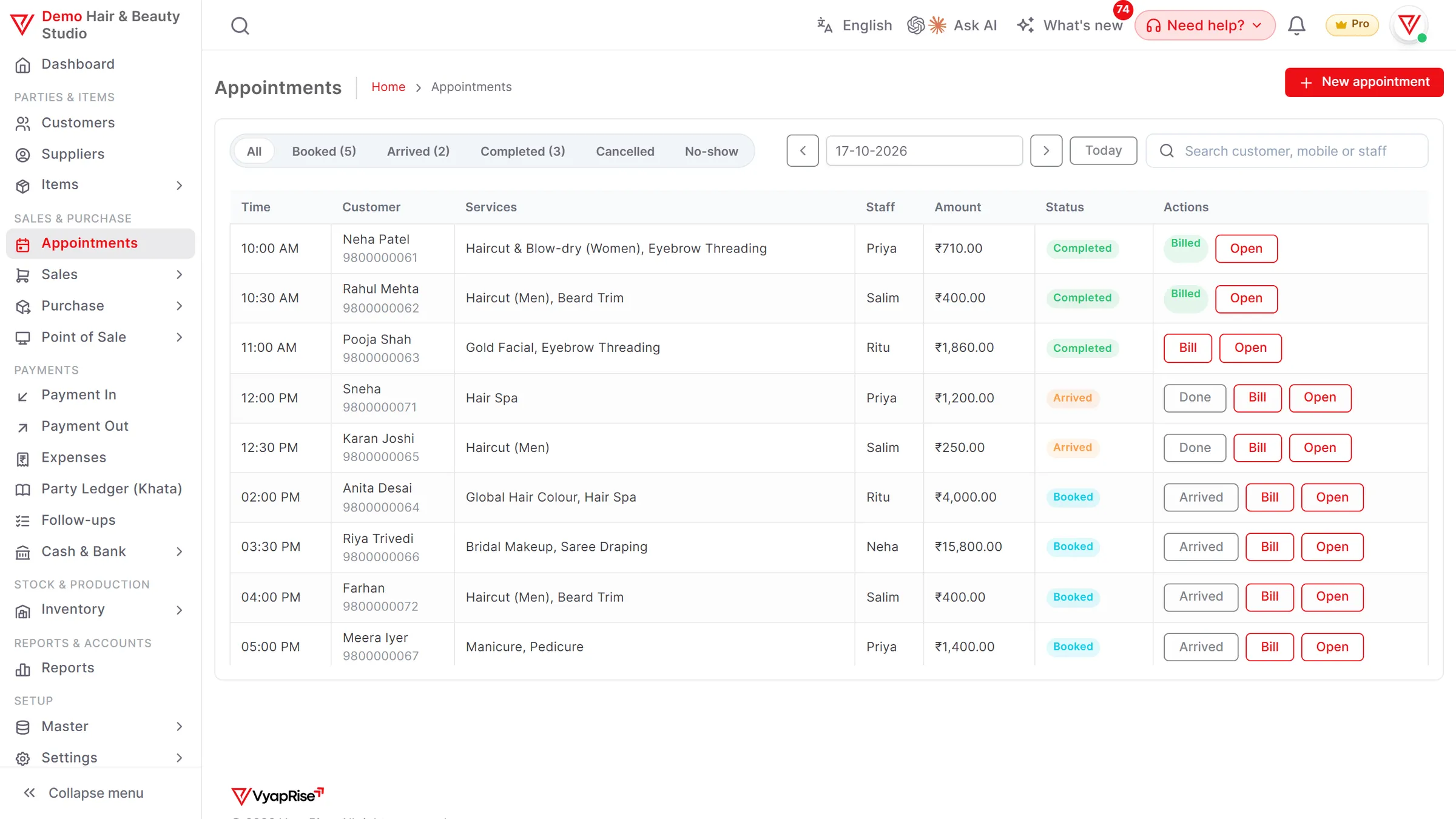Viewport: 1456px width, 819px height.
Task: Click the language translate icon
Action: [x=824, y=25]
